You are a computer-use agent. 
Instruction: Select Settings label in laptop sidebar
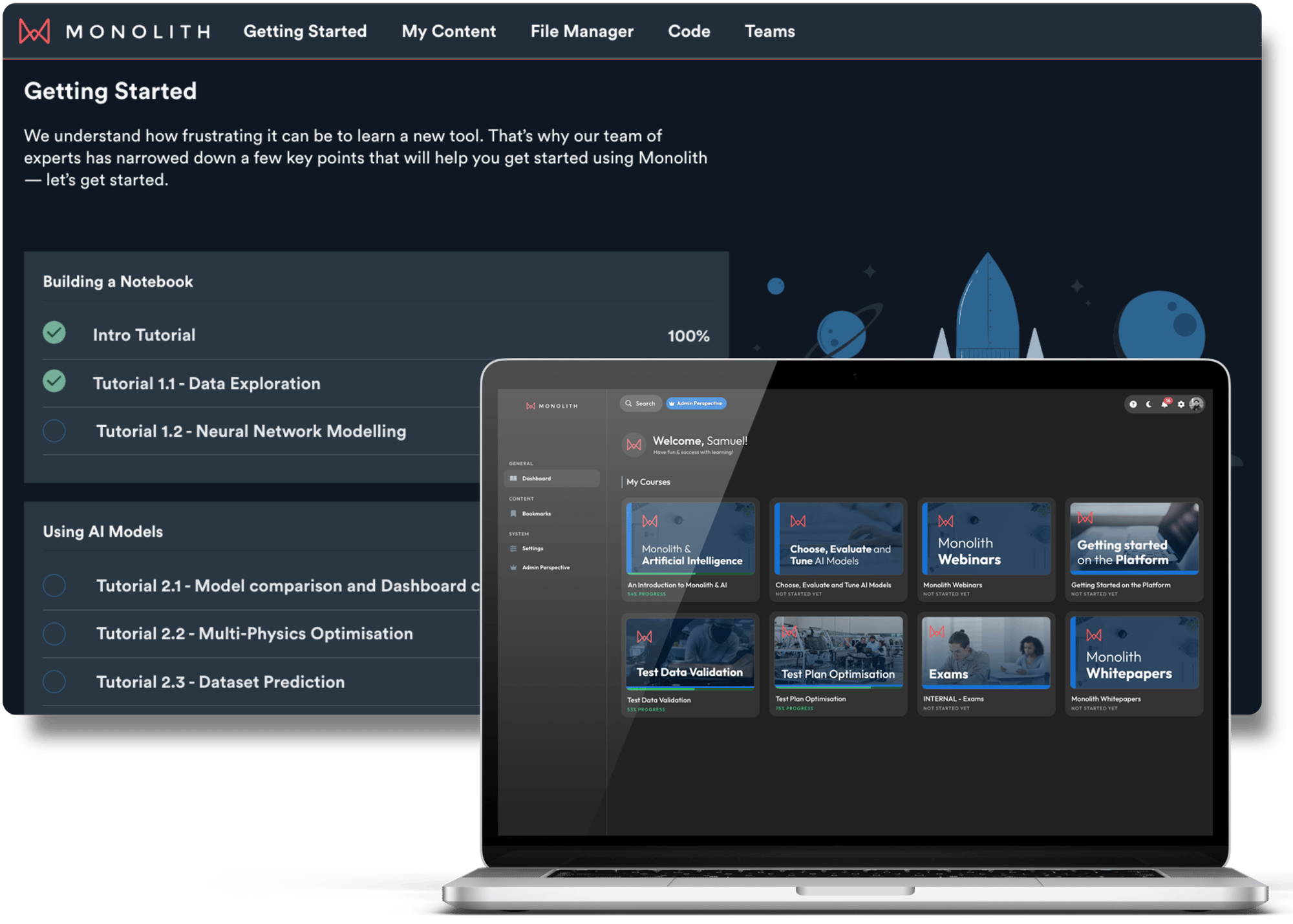[x=533, y=549]
